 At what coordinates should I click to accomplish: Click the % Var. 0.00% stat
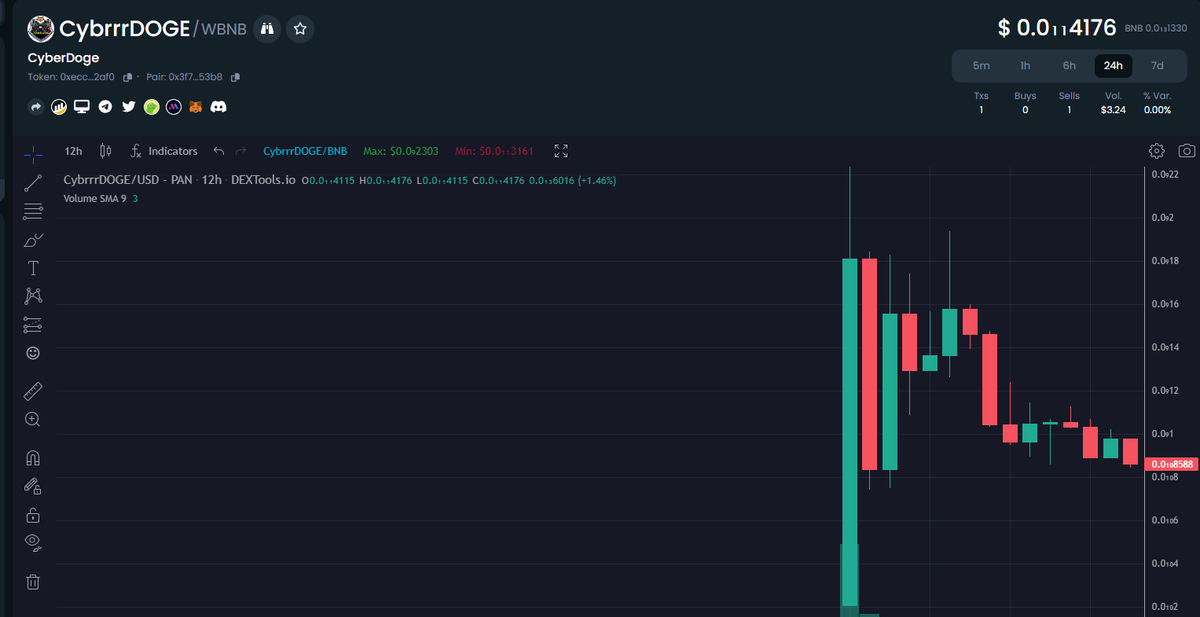tap(1157, 103)
